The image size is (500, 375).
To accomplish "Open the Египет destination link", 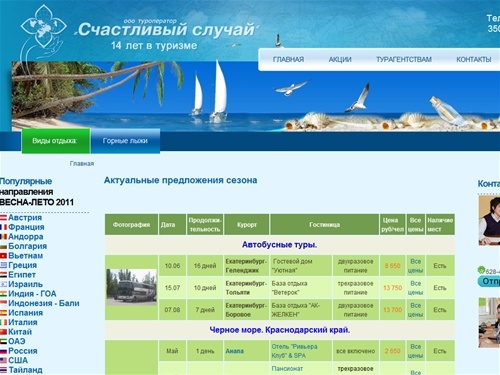I will 22,275.
